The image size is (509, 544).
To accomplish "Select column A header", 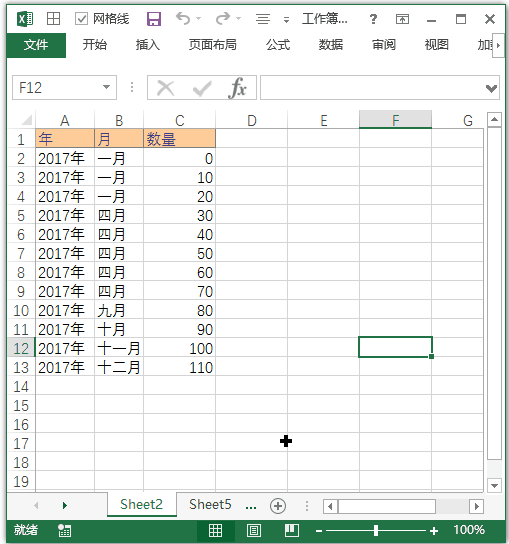I will click(x=65, y=120).
